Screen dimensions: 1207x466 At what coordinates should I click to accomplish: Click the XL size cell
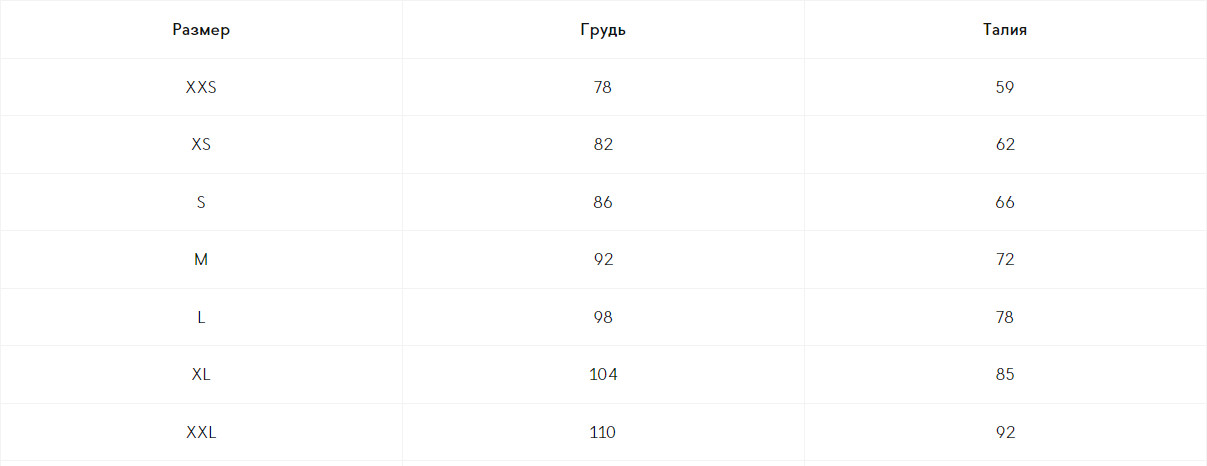[x=201, y=375]
